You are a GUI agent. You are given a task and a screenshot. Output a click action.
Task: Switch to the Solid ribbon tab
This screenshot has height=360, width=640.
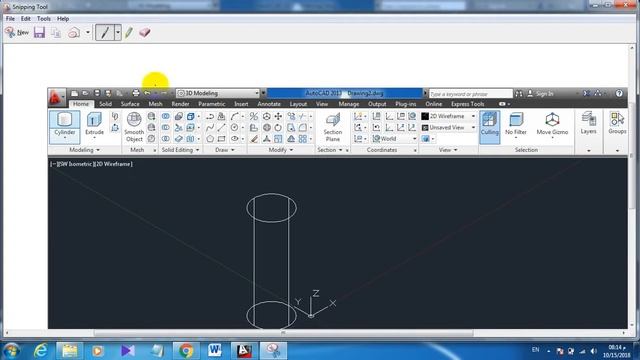105,104
